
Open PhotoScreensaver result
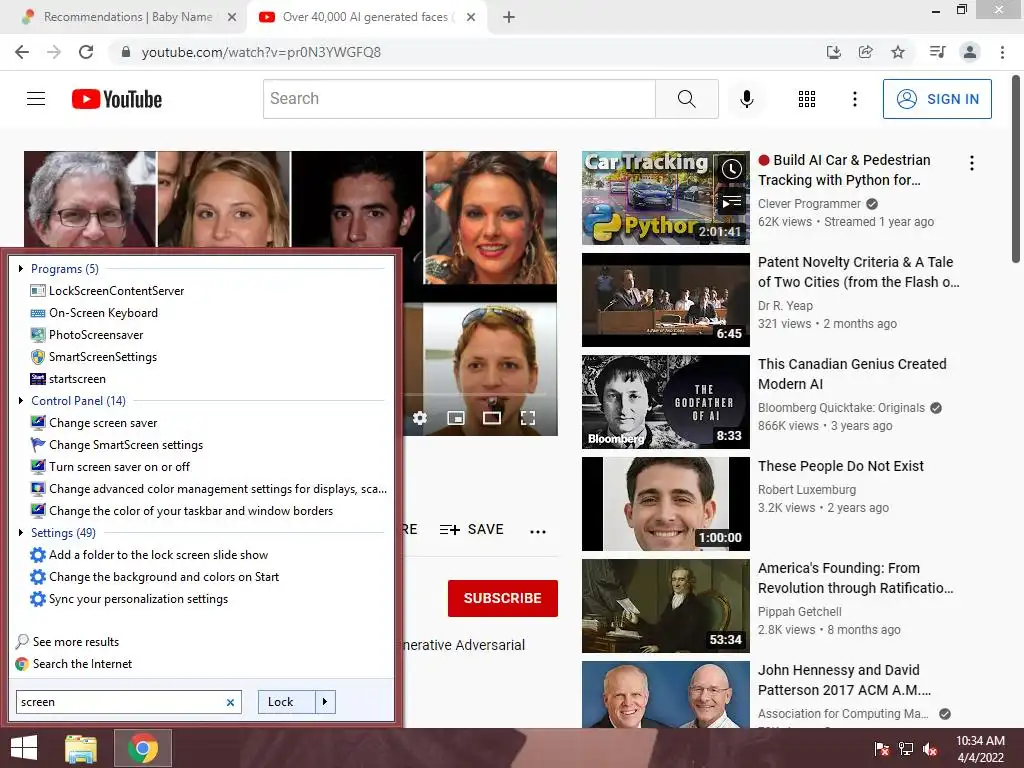pos(96,334)
